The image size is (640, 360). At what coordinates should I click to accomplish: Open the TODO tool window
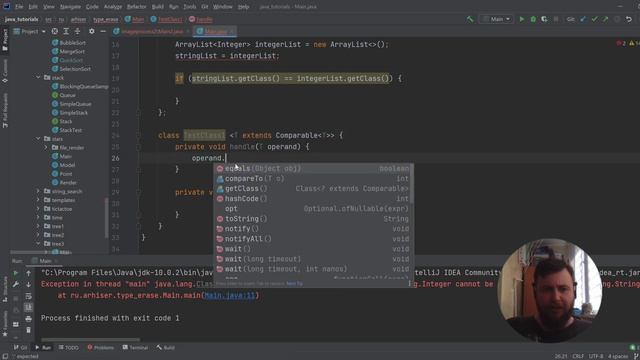pyautogui.click(x=69, y=347)
